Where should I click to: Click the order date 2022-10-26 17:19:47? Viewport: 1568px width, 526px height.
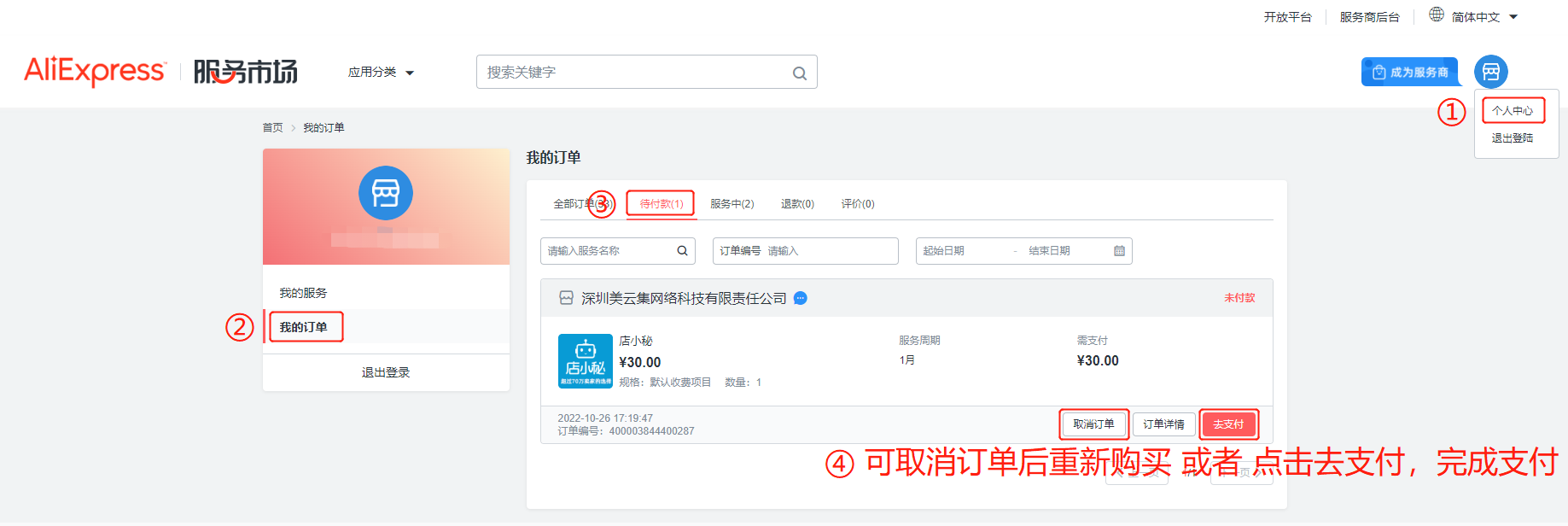[605, 418]
